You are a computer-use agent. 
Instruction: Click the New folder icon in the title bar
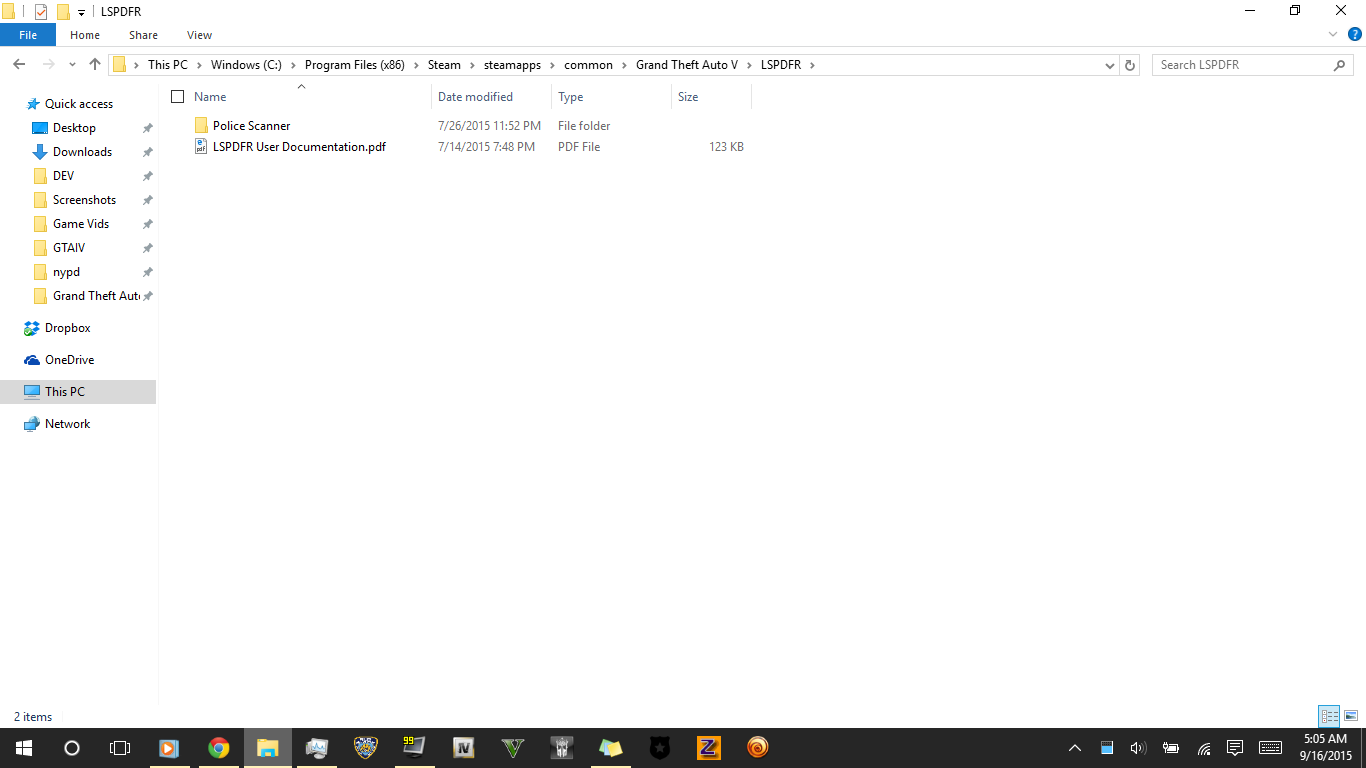(x=63, y=12)
